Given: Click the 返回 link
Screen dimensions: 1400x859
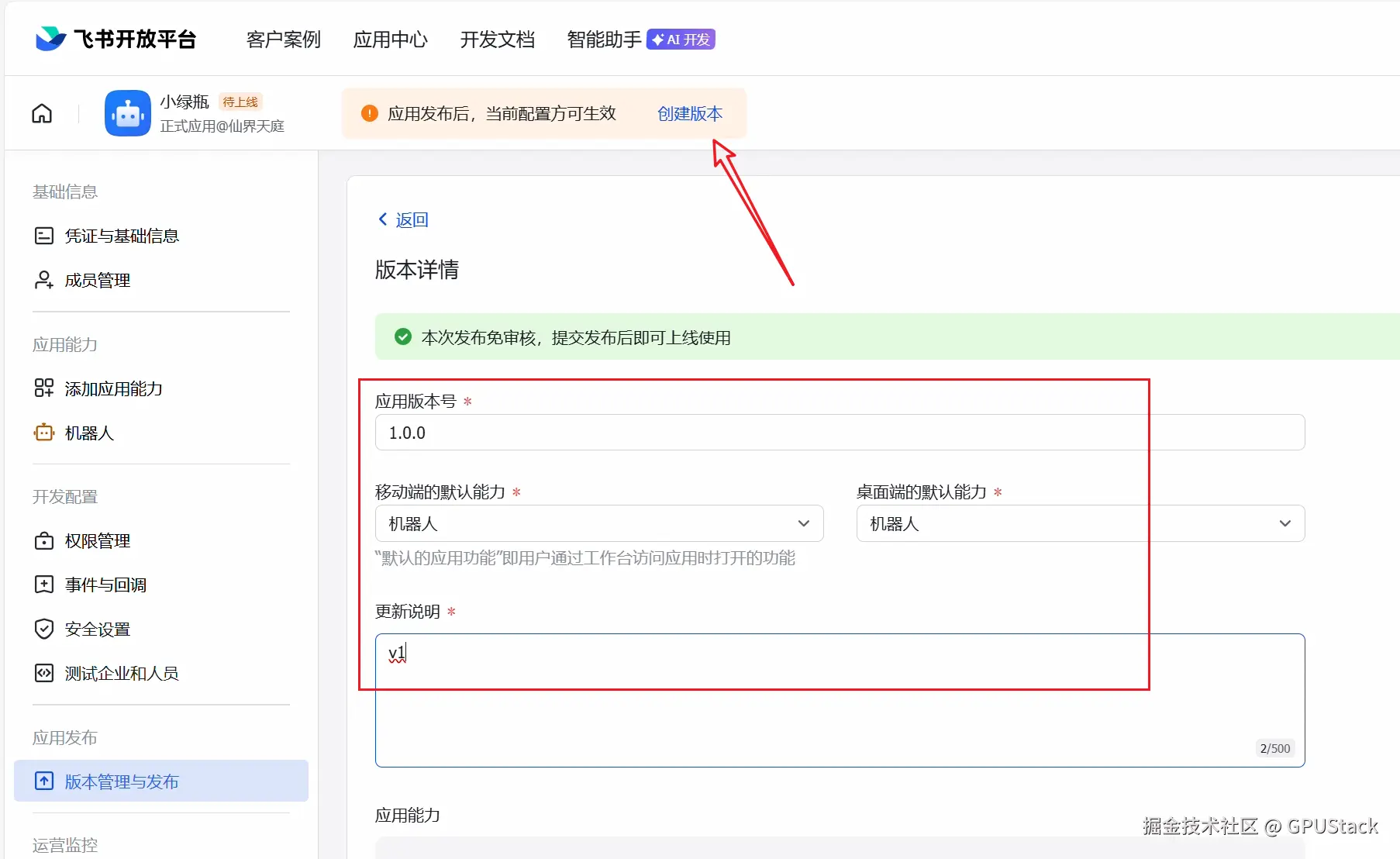Looking at the screenshot, I should [412, 219].
